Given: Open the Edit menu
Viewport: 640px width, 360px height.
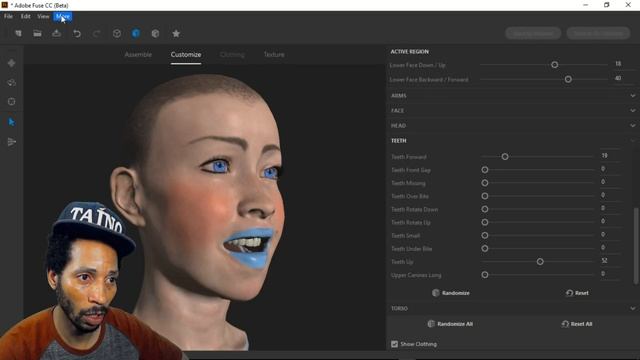Looking at the screenshot, I should (25, 16).
